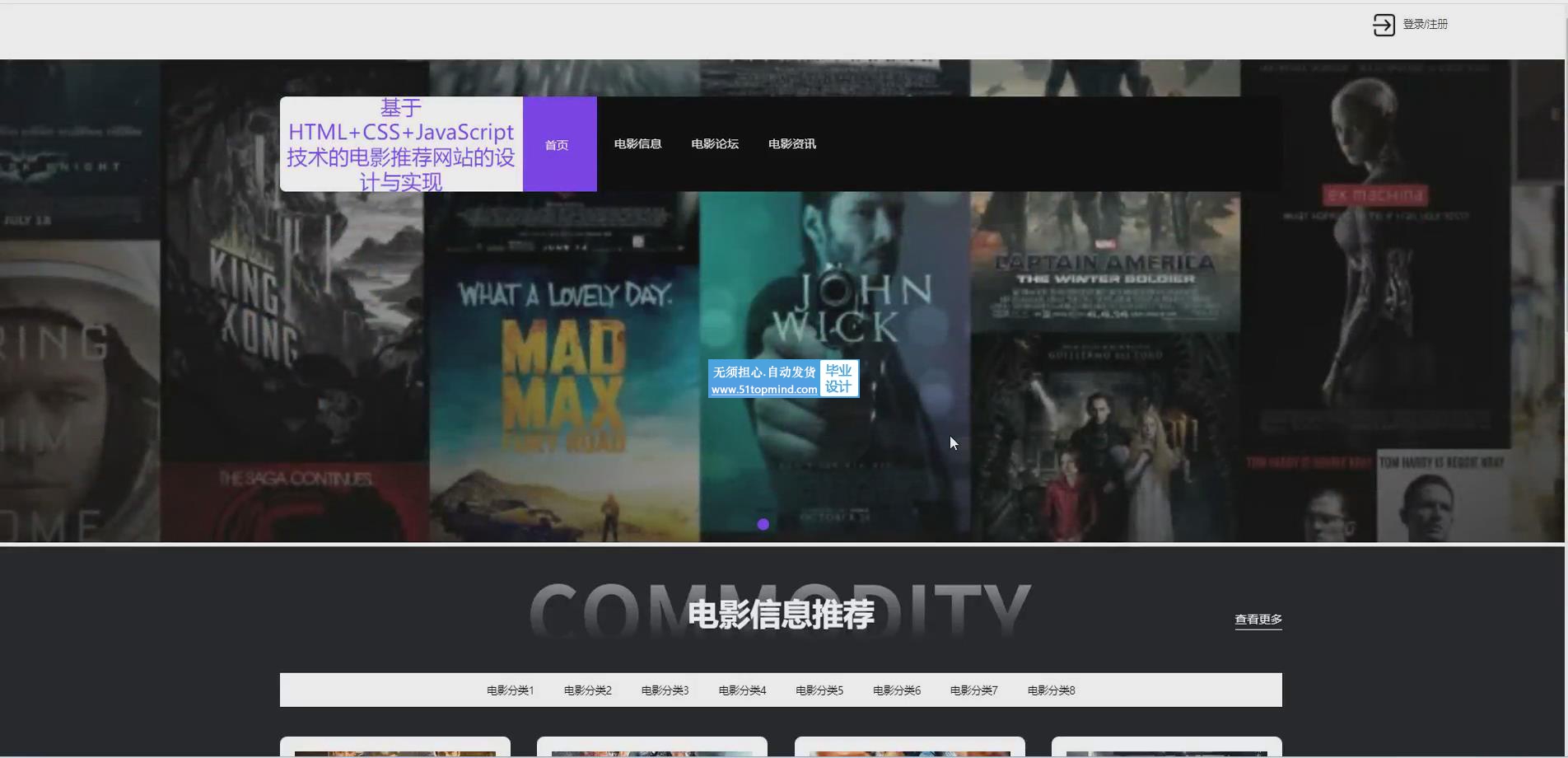The height and width of the screenshot is (758, 1568).
Task: Filter by 电影分类8
Action: coord(1052,690)
